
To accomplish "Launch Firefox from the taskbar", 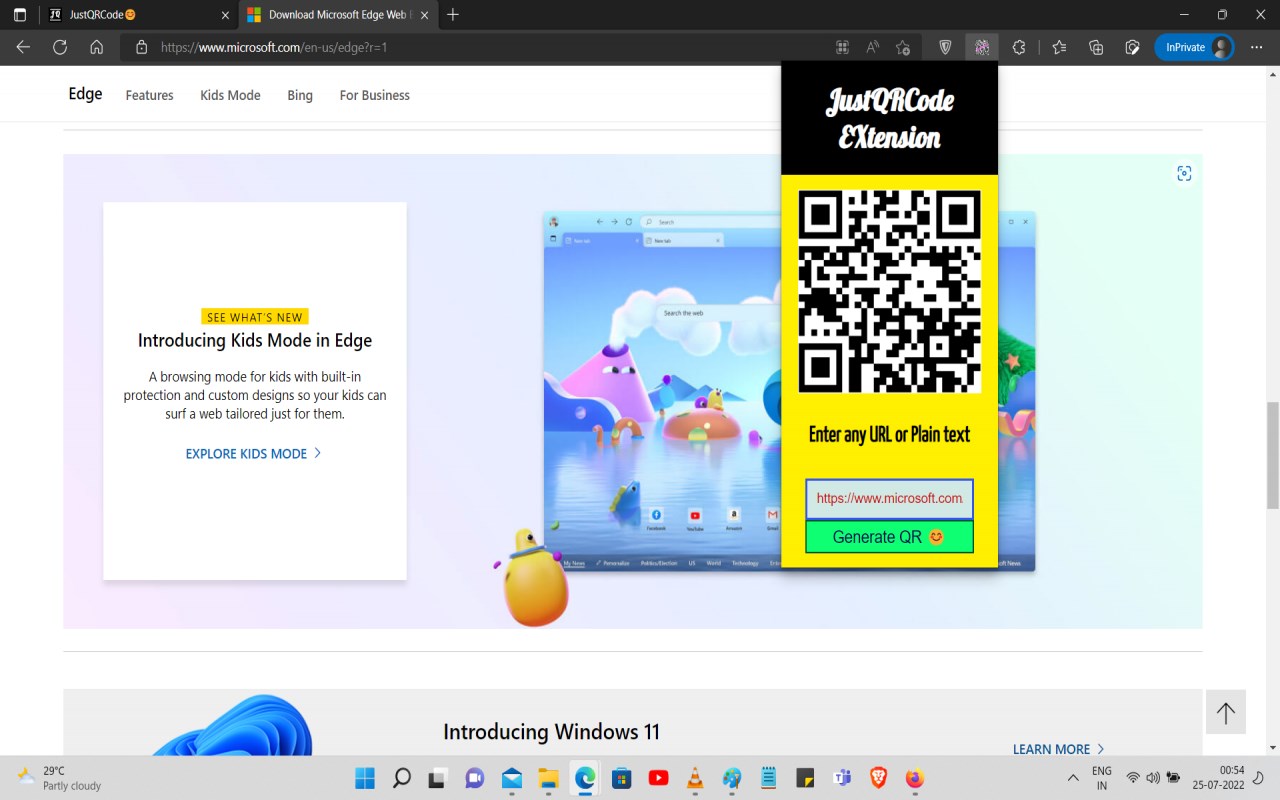I will 915,778.
